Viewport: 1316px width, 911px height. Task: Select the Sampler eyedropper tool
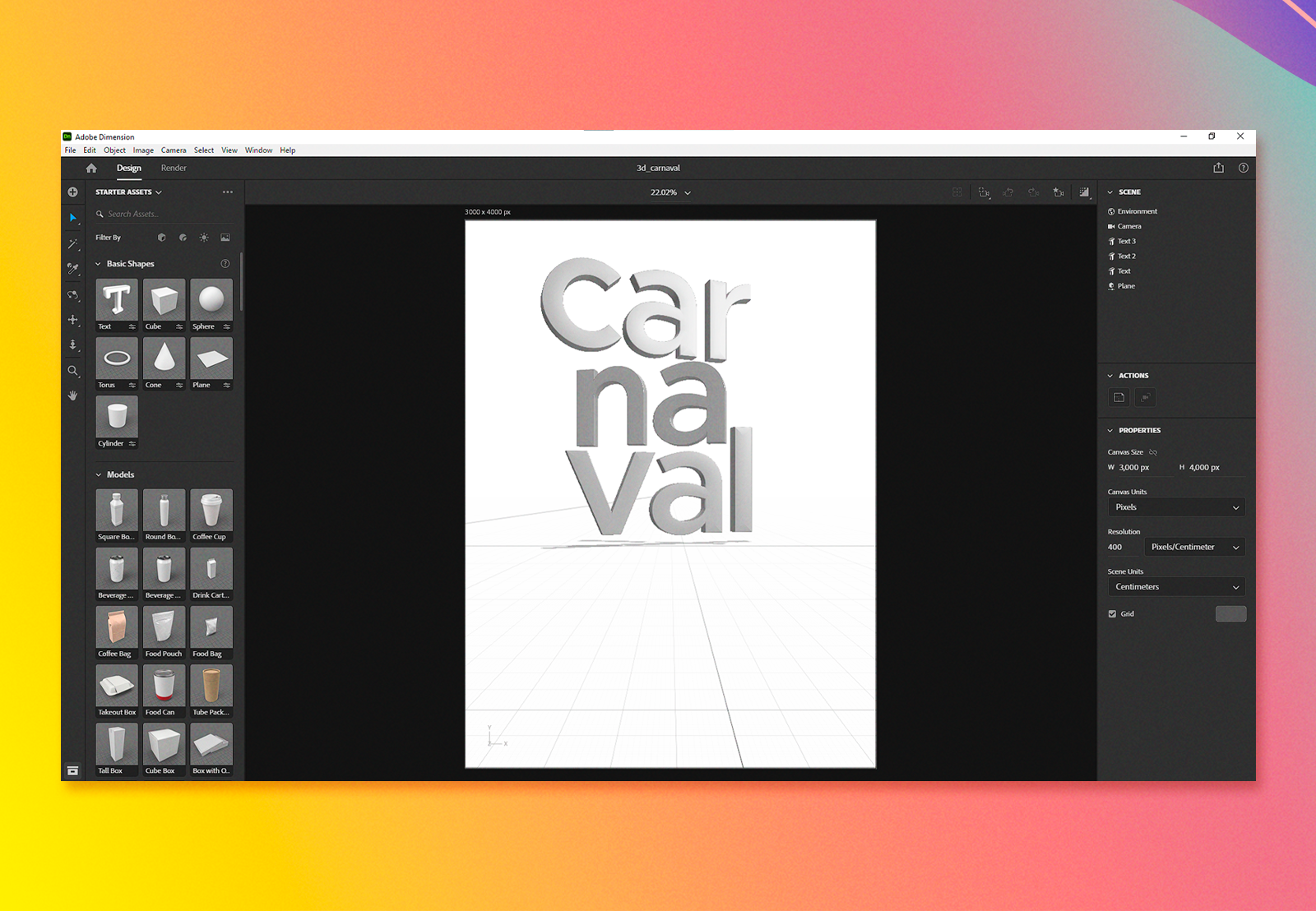click(x=72, y=269)
